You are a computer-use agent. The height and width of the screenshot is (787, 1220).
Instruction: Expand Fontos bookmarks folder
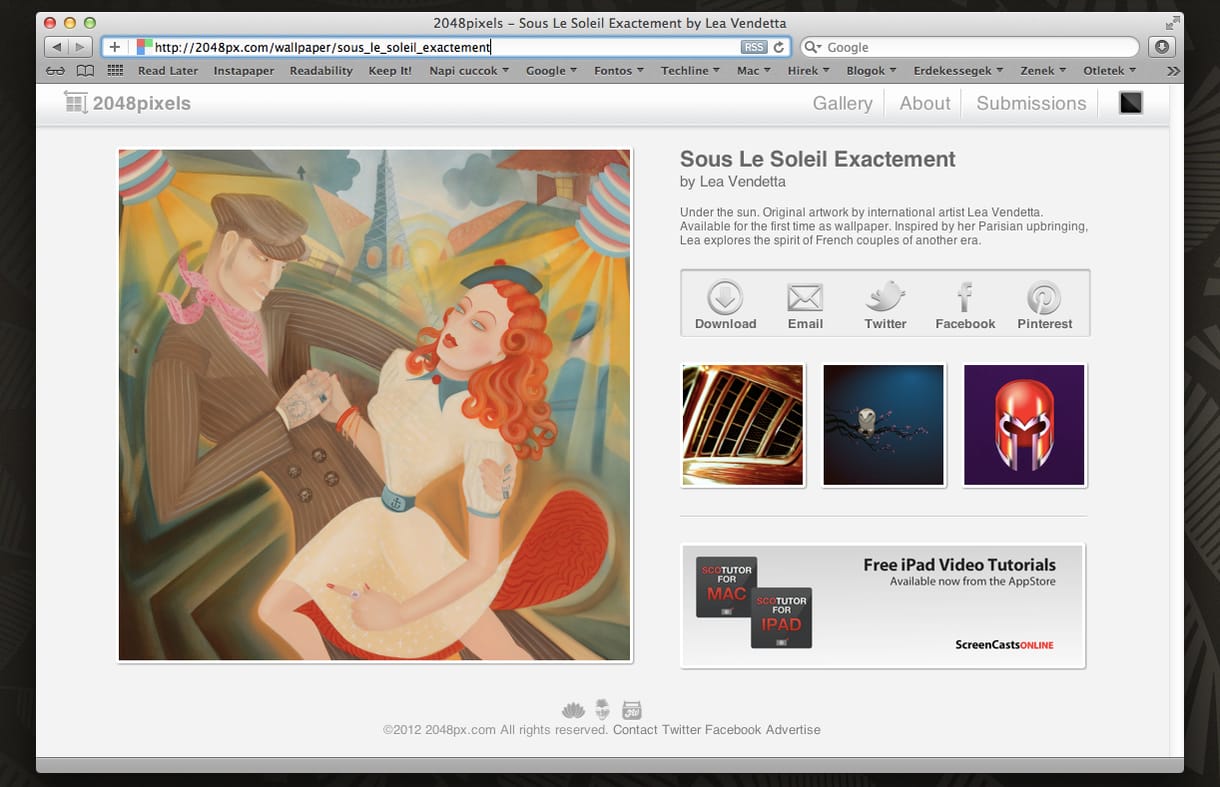[619, 71]
